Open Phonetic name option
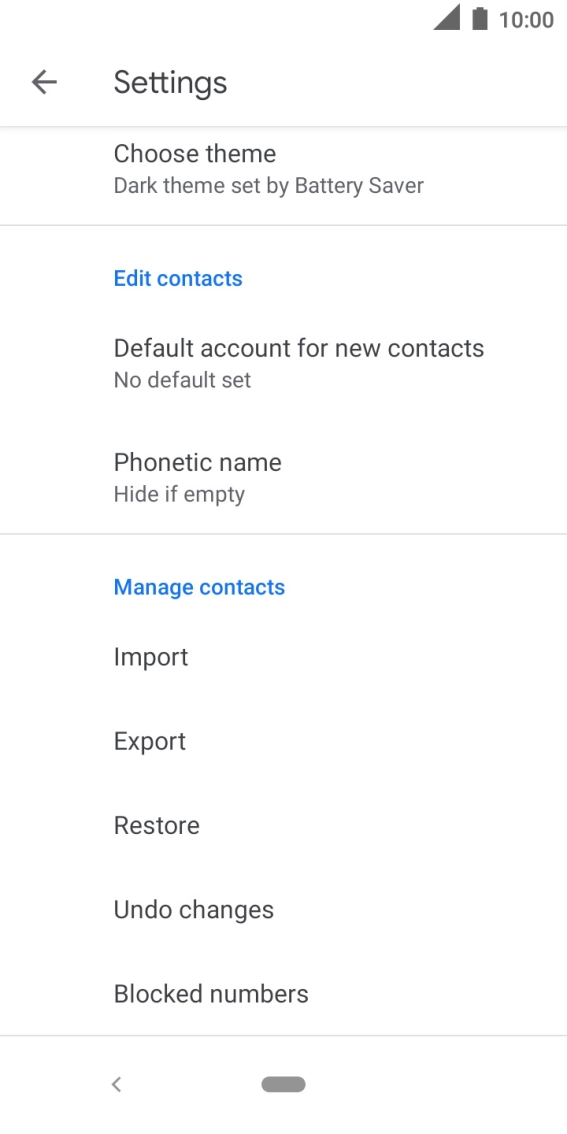Screen dimensions: 567x1134 284,477
